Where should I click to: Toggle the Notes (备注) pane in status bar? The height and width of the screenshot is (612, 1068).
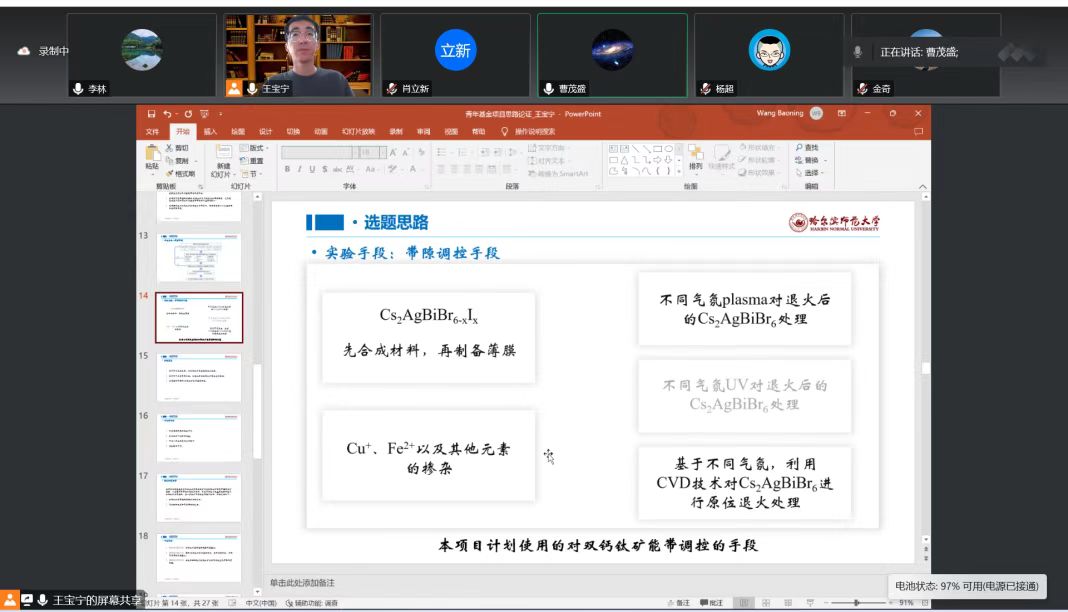click(679, 603)
